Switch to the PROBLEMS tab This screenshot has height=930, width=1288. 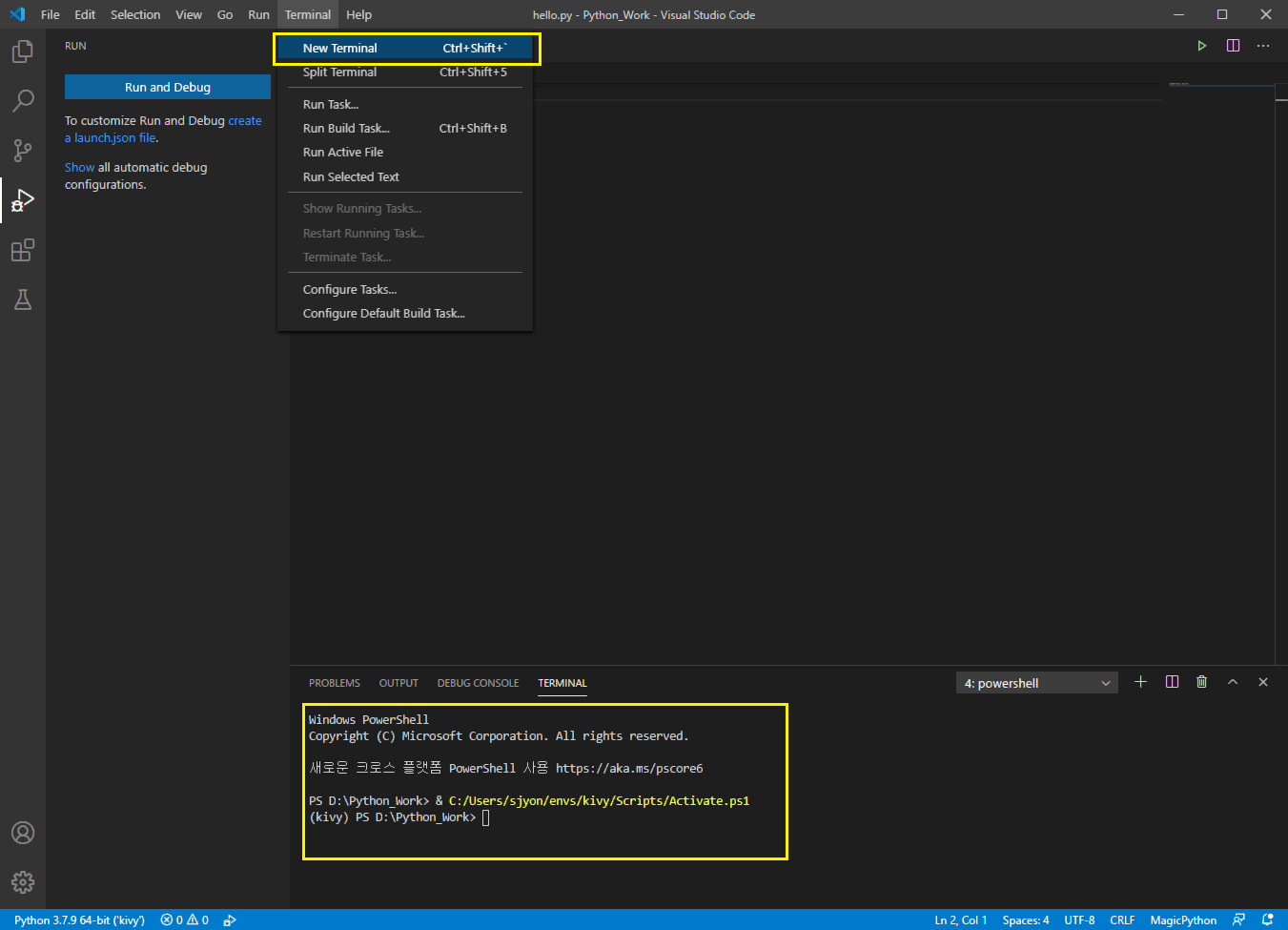tap(335, 683)
